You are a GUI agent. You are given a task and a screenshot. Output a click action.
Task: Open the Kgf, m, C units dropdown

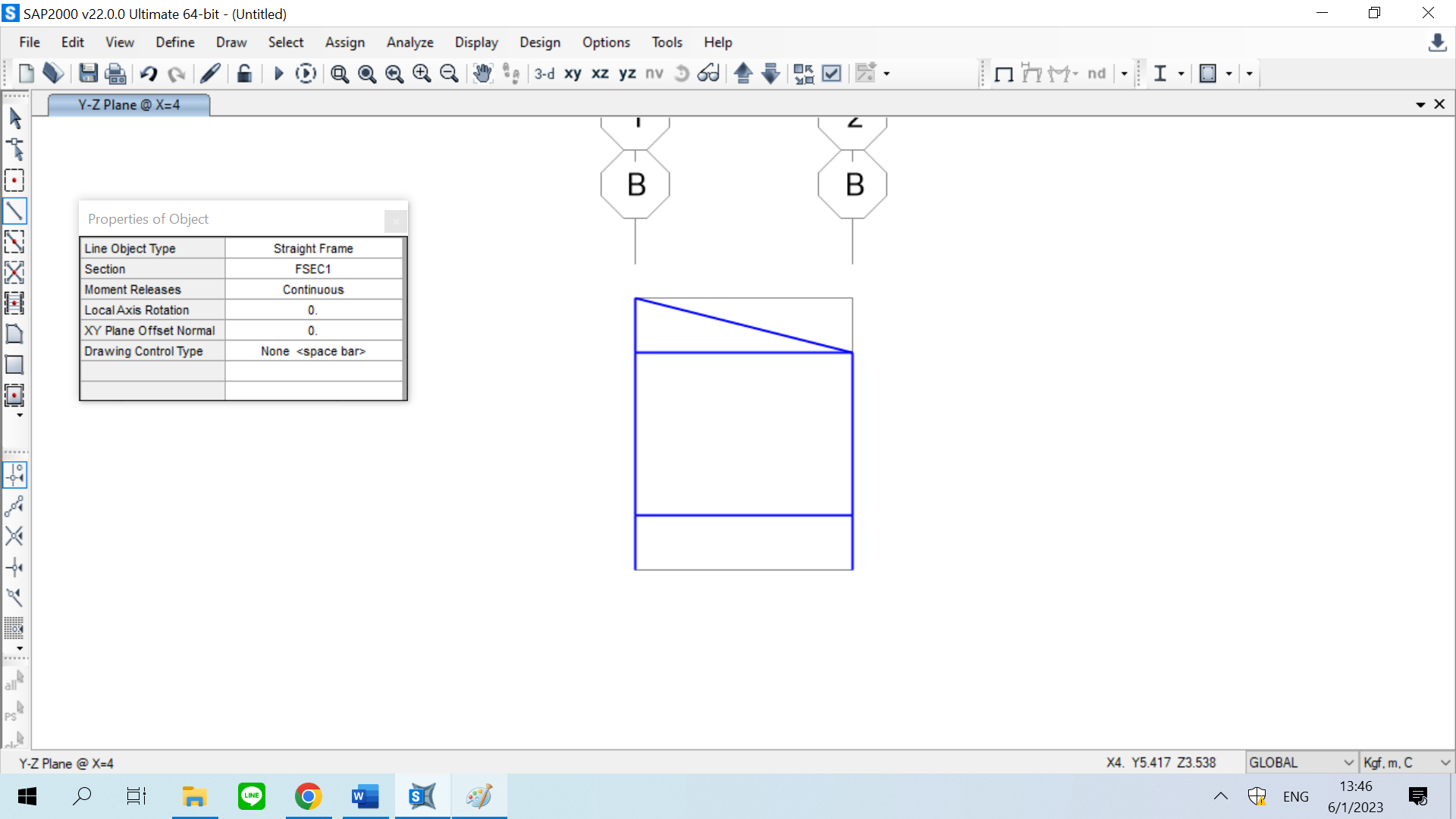1406,762
